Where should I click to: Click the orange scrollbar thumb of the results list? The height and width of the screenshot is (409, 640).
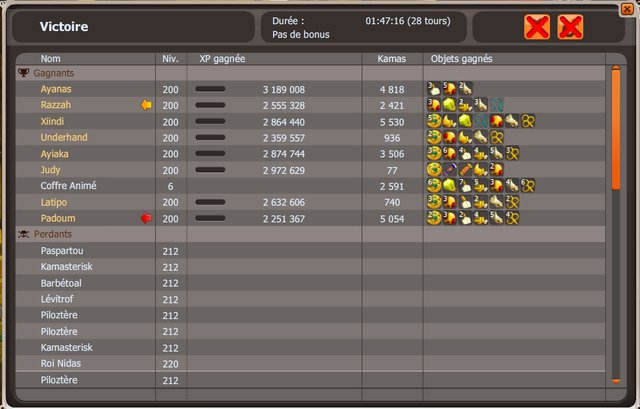tap(616, 128)
